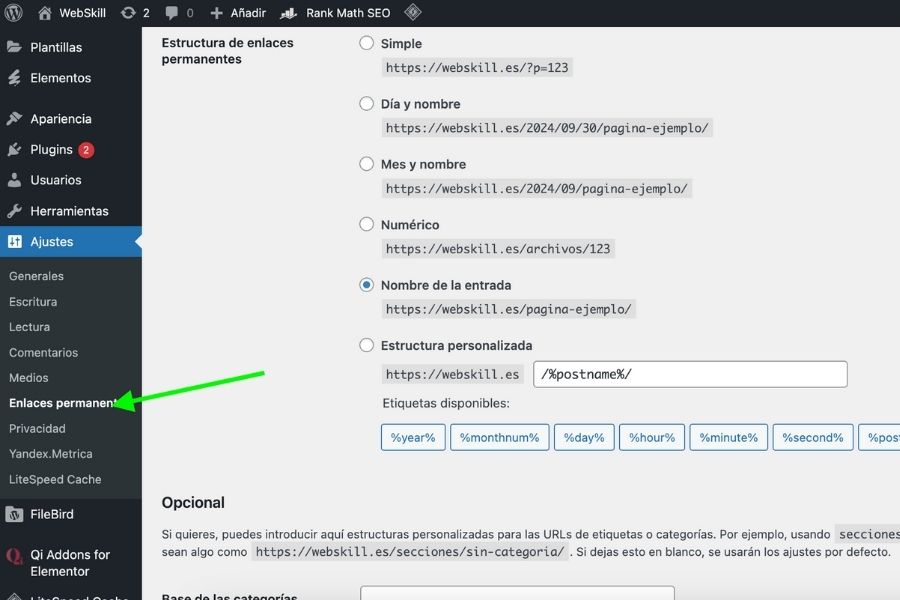Click the example URL https://webskill.es/archivos/123

click(x=498, y=249)
